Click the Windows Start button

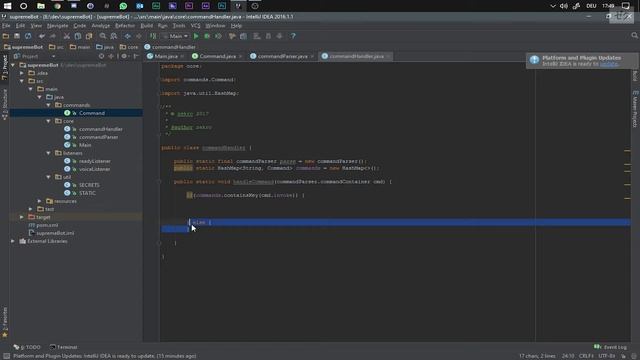click(8, 6)
